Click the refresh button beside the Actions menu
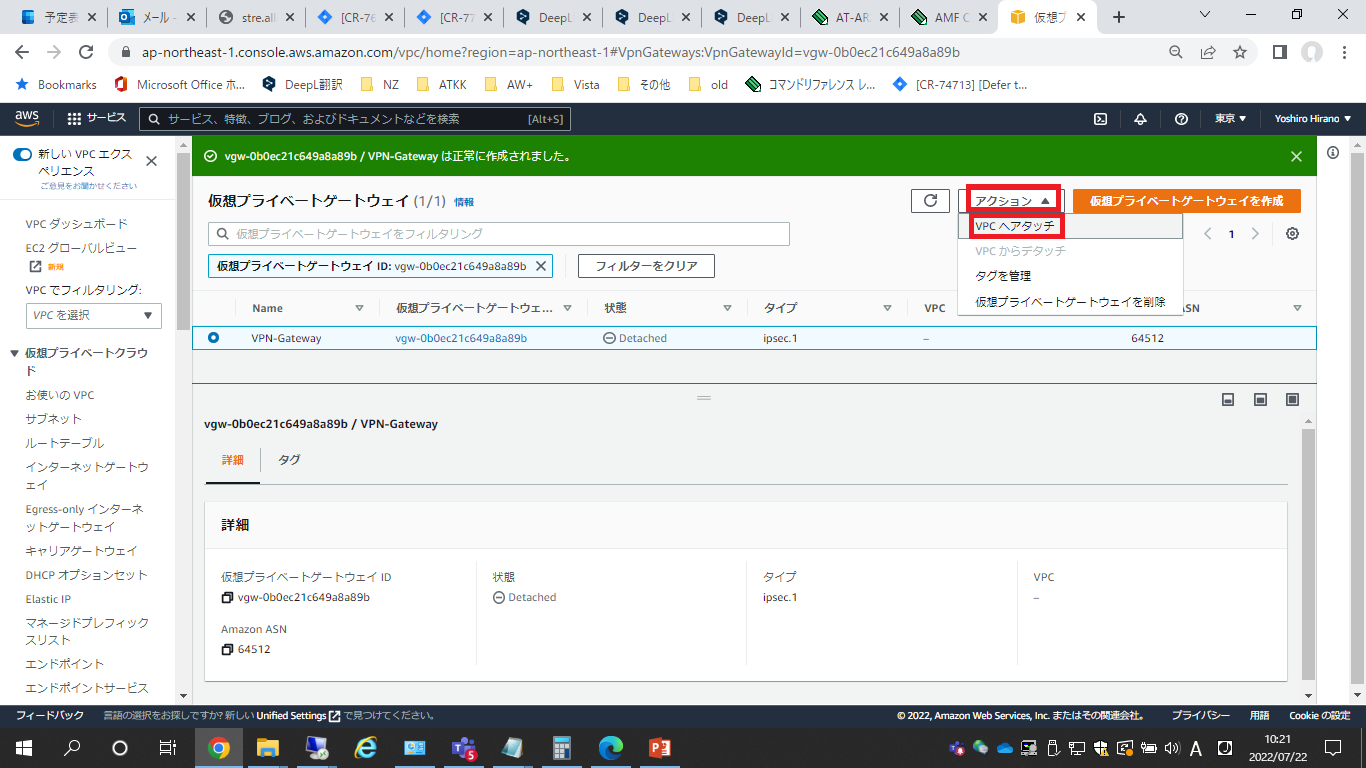 tap(930, 201)
